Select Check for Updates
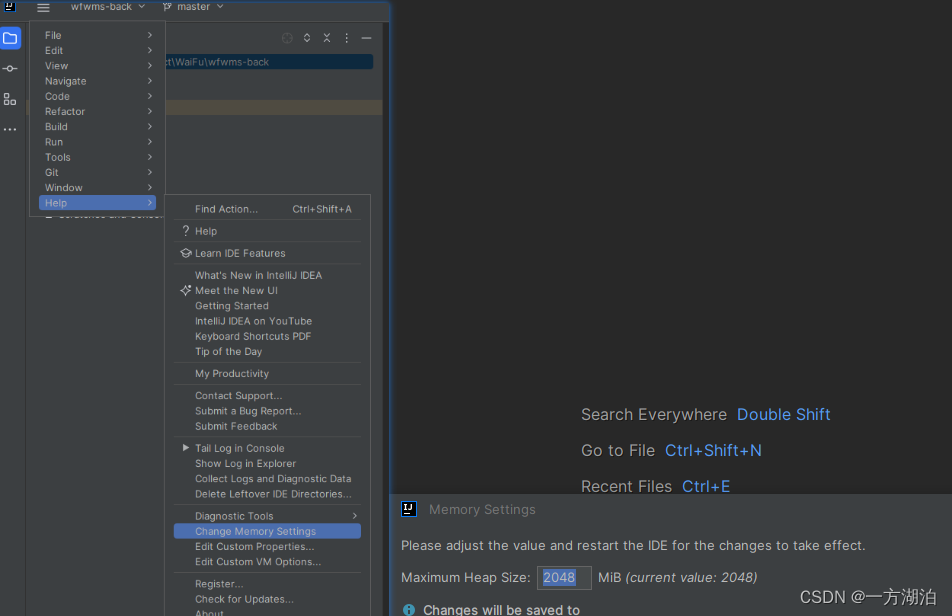The image size is (952, 616). coord(267,599)
